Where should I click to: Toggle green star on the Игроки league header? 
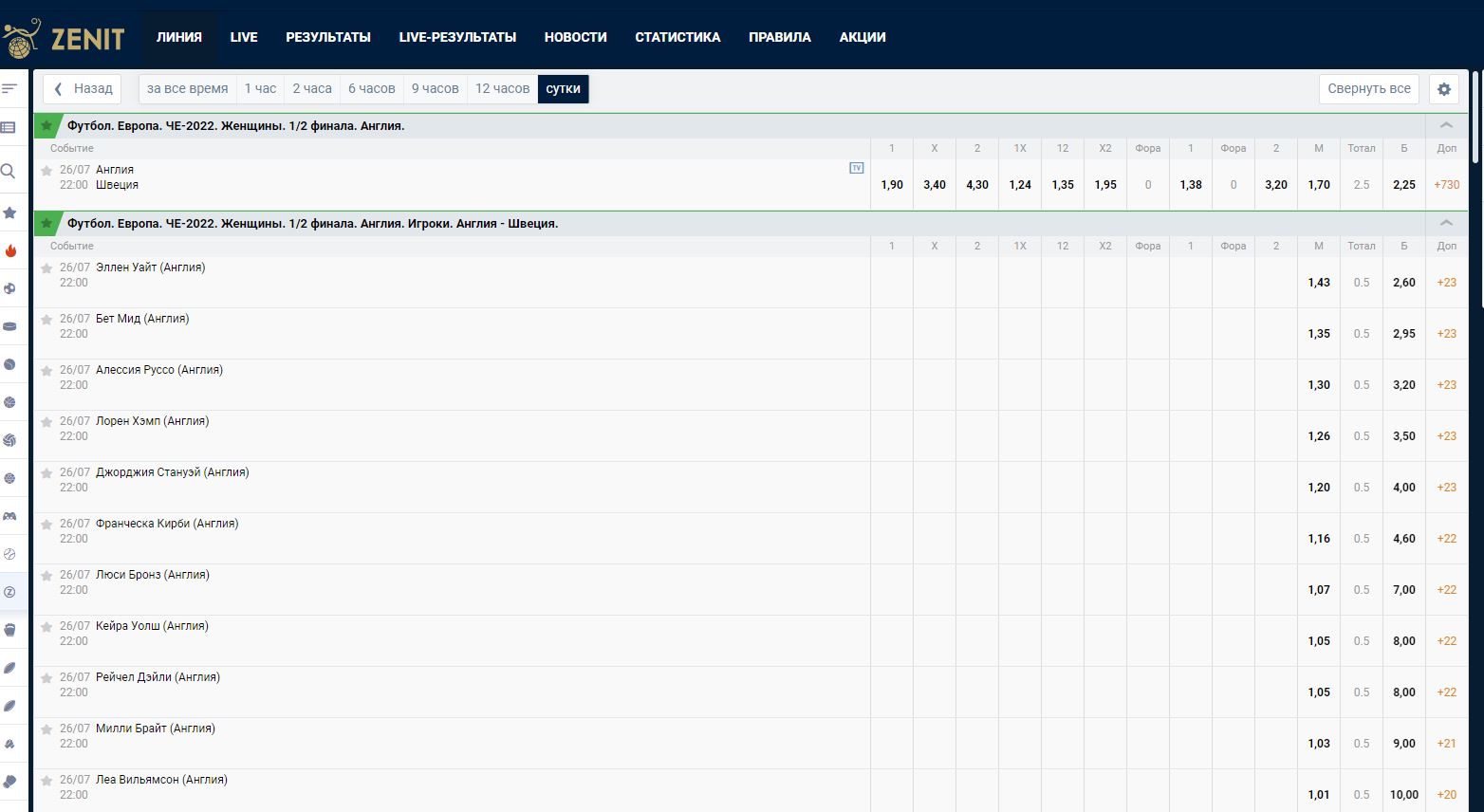46,223
